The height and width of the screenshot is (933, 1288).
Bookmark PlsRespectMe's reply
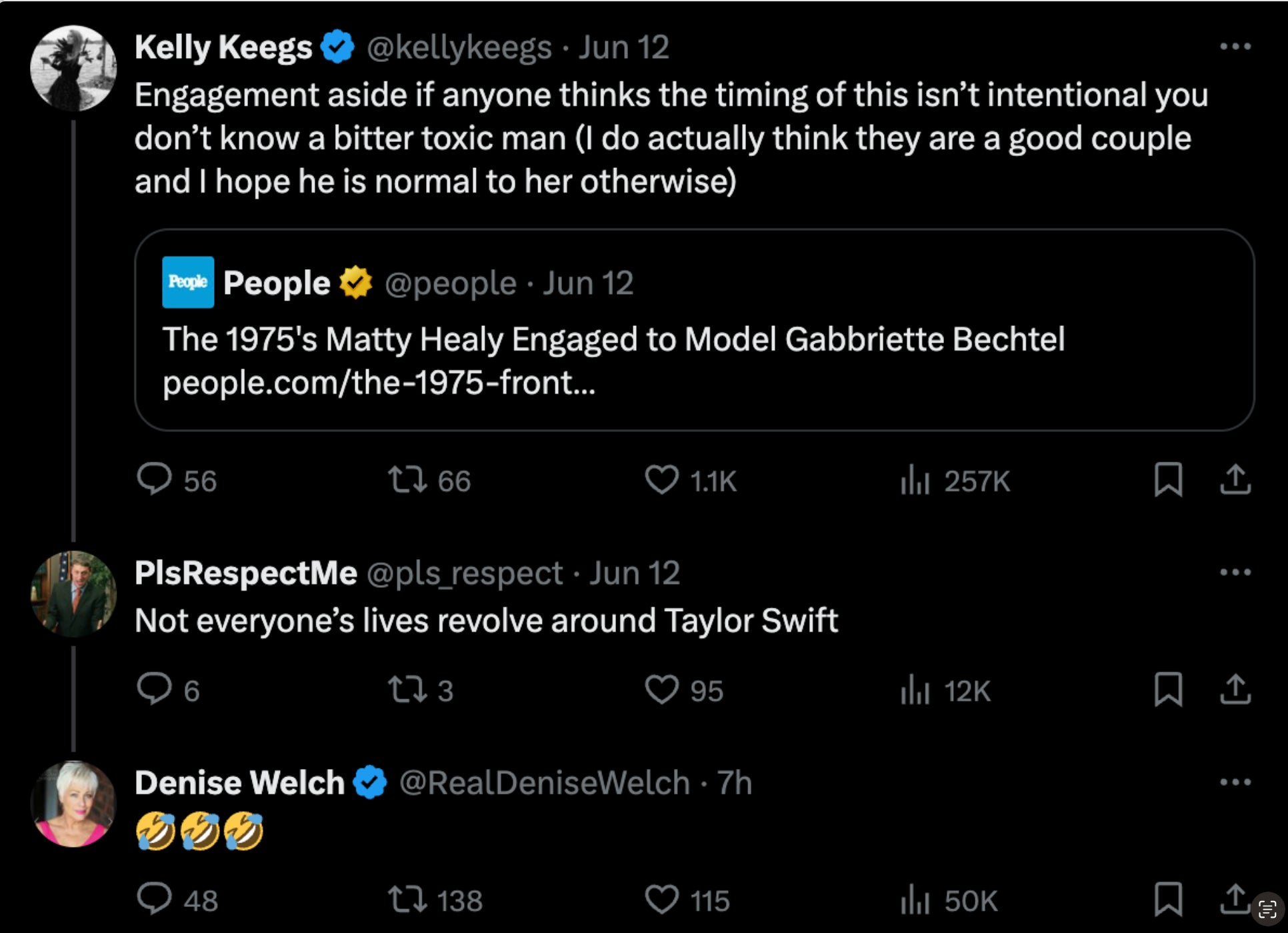pyautogui.click(x=1168, y=690)
